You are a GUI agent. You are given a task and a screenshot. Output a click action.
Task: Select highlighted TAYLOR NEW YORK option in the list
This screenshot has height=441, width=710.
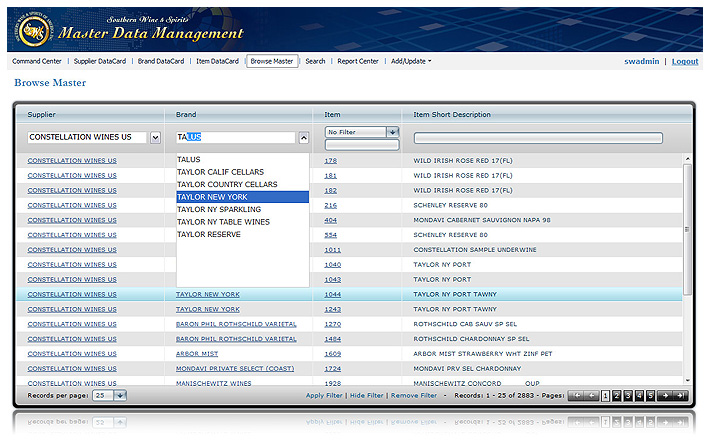point(242,197)
